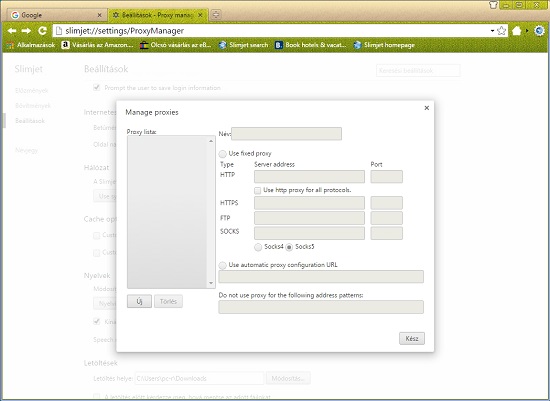550x401 pixels.
Task: Switch to the Google tab
Action: 56,15
